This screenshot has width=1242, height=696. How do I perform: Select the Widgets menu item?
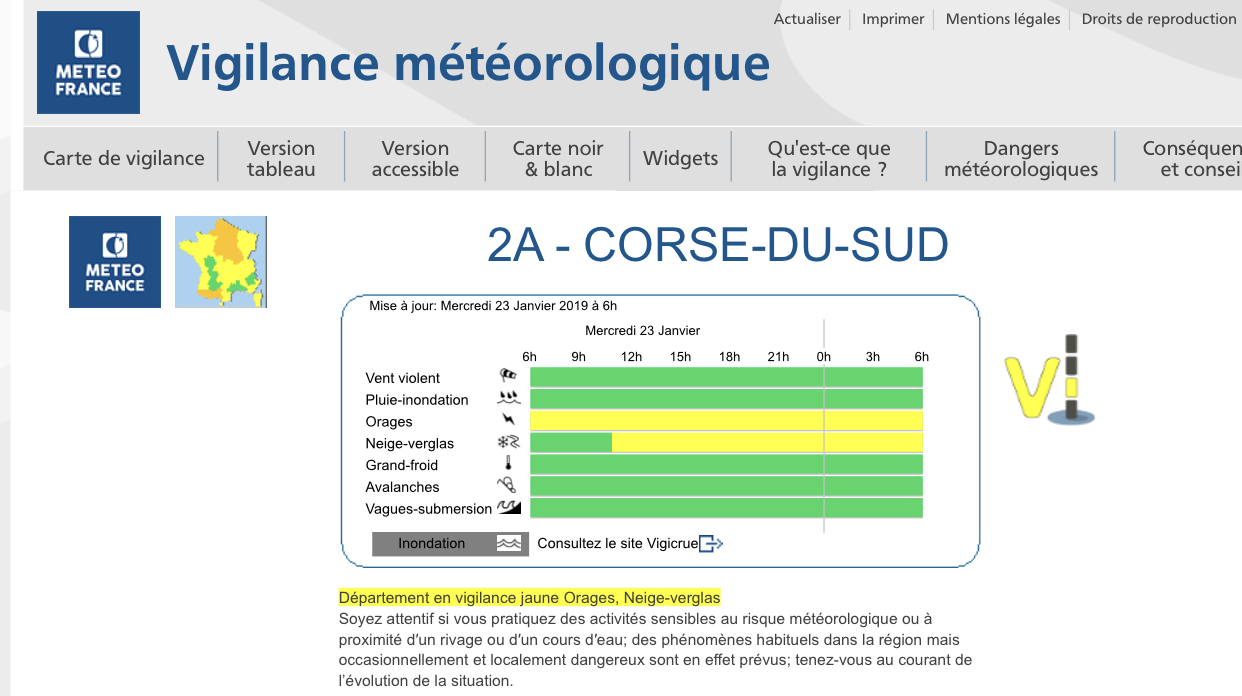[x=680, y=158]
